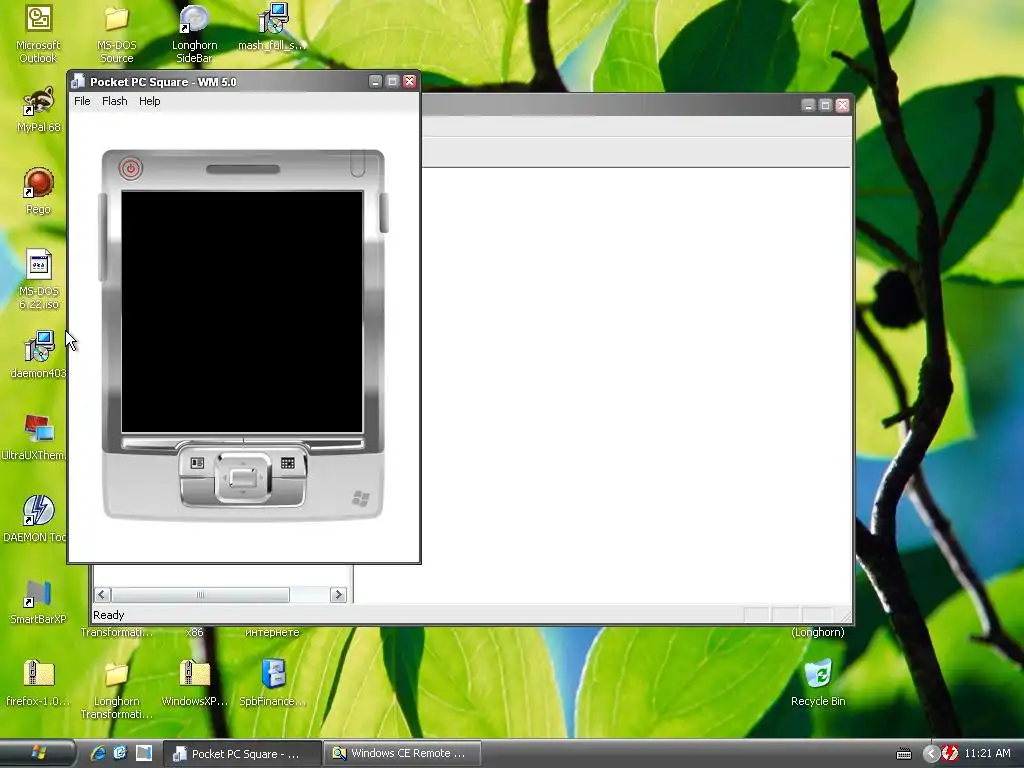Screen dimensions: 1024x768
Task: Click the second Quick Launch browser icon
Action: point(120,753)
